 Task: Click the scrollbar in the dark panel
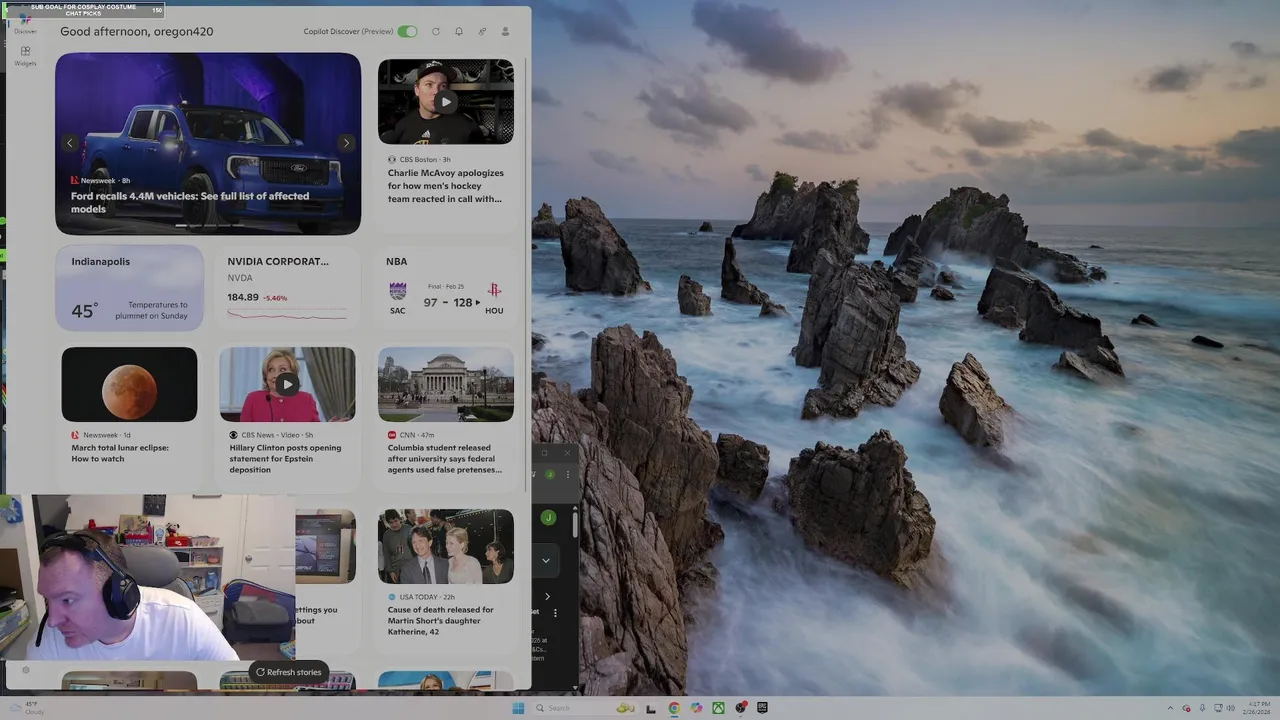click(575, 523)
